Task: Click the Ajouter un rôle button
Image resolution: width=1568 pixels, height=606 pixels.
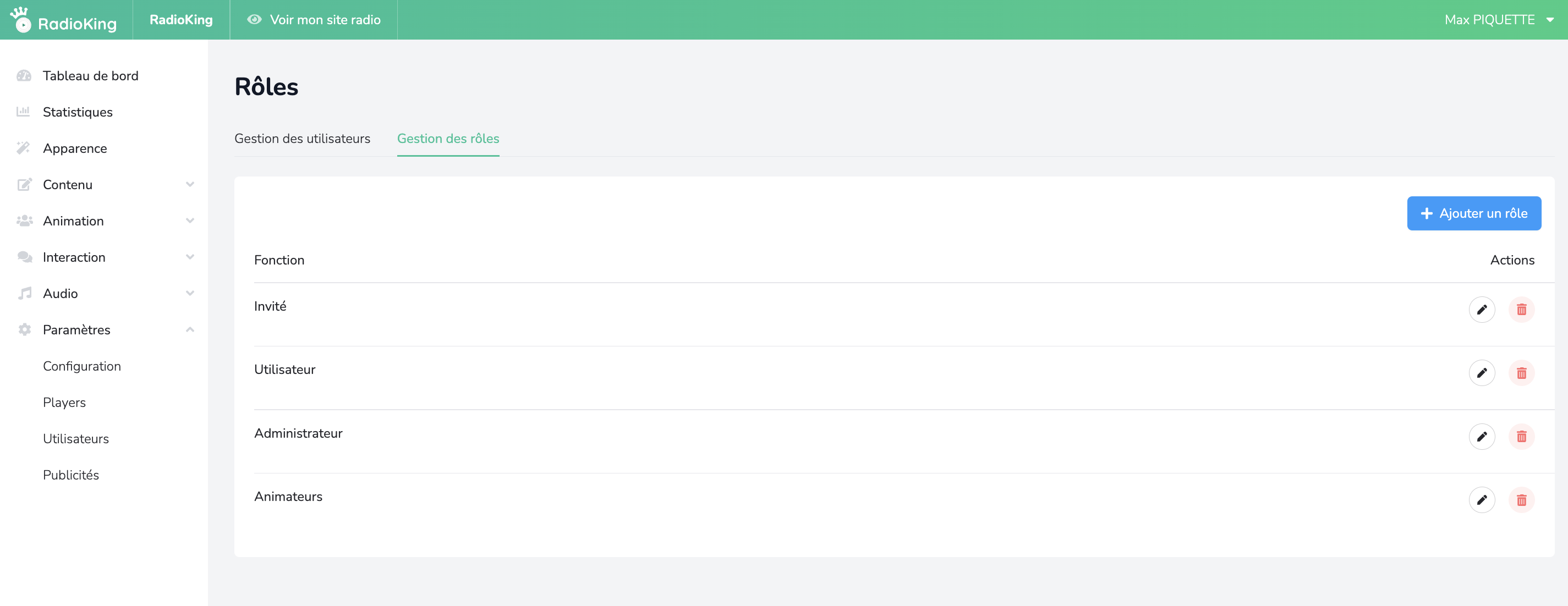Action: click(1473, 213)
